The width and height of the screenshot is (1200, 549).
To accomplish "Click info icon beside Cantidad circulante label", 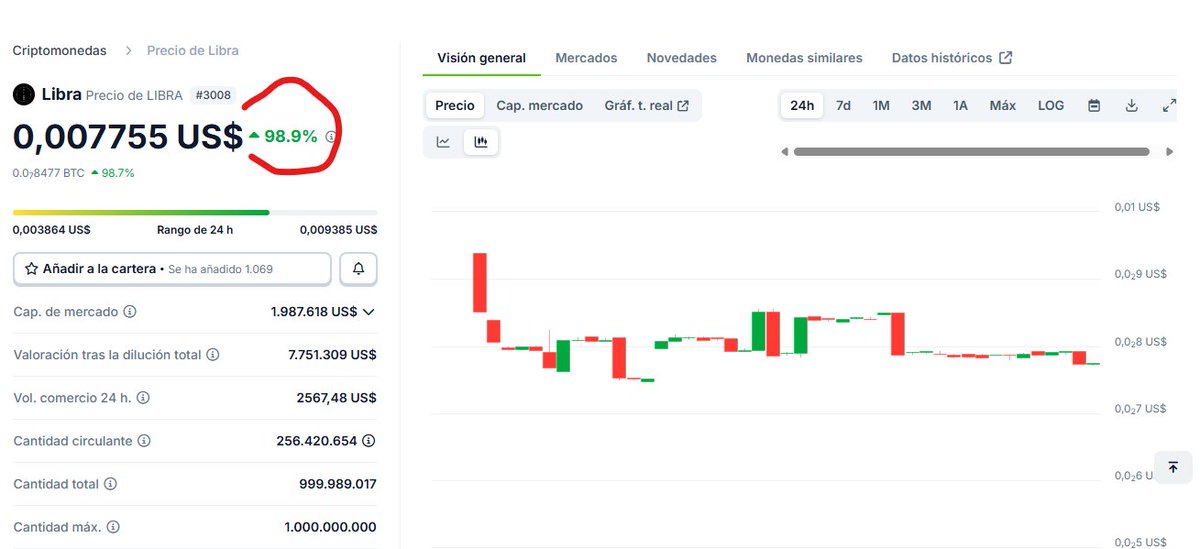I will click(x=144, y=441).
